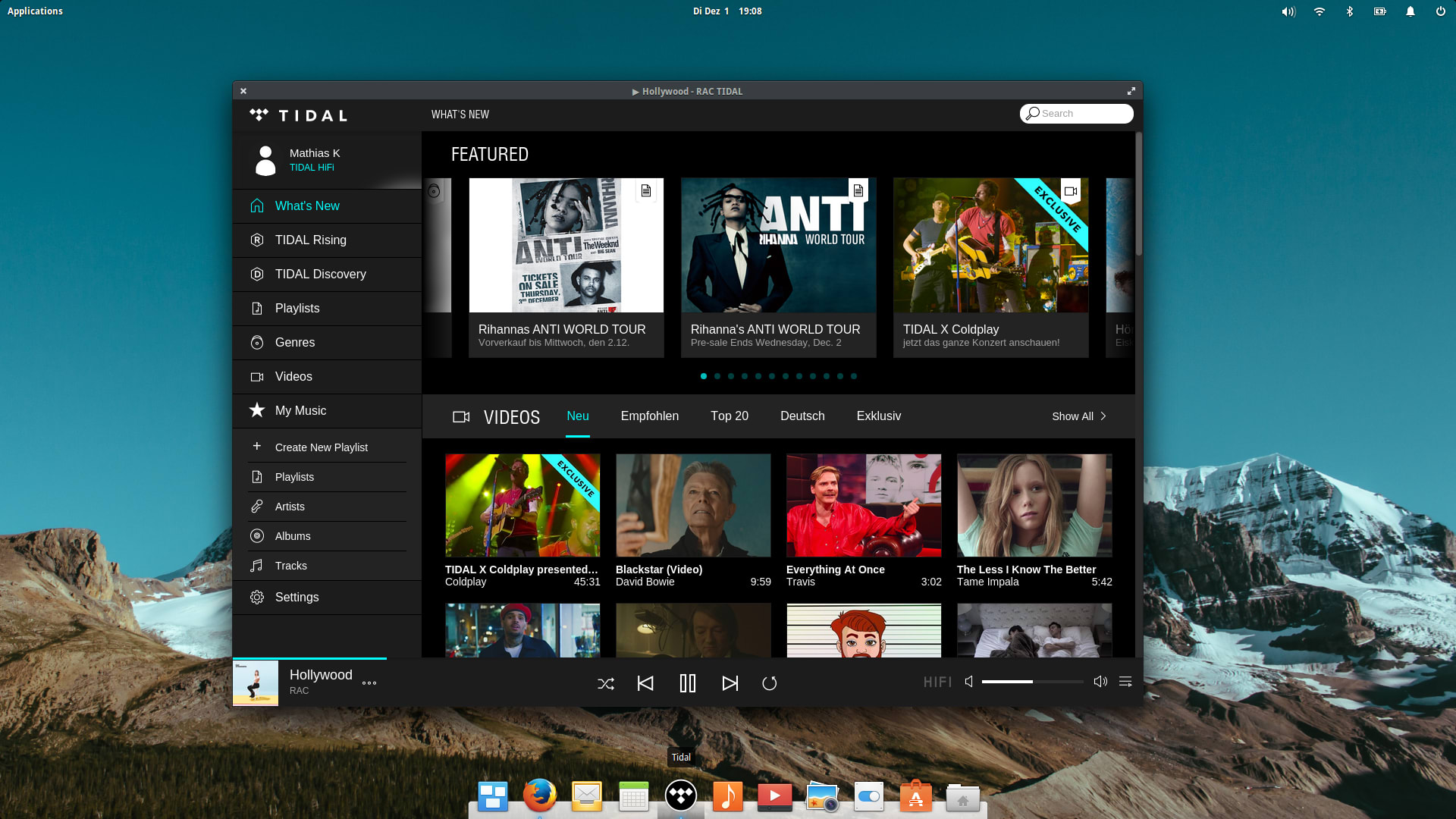Enable shuffle playback
The image size is (1456, 819).
605,682
